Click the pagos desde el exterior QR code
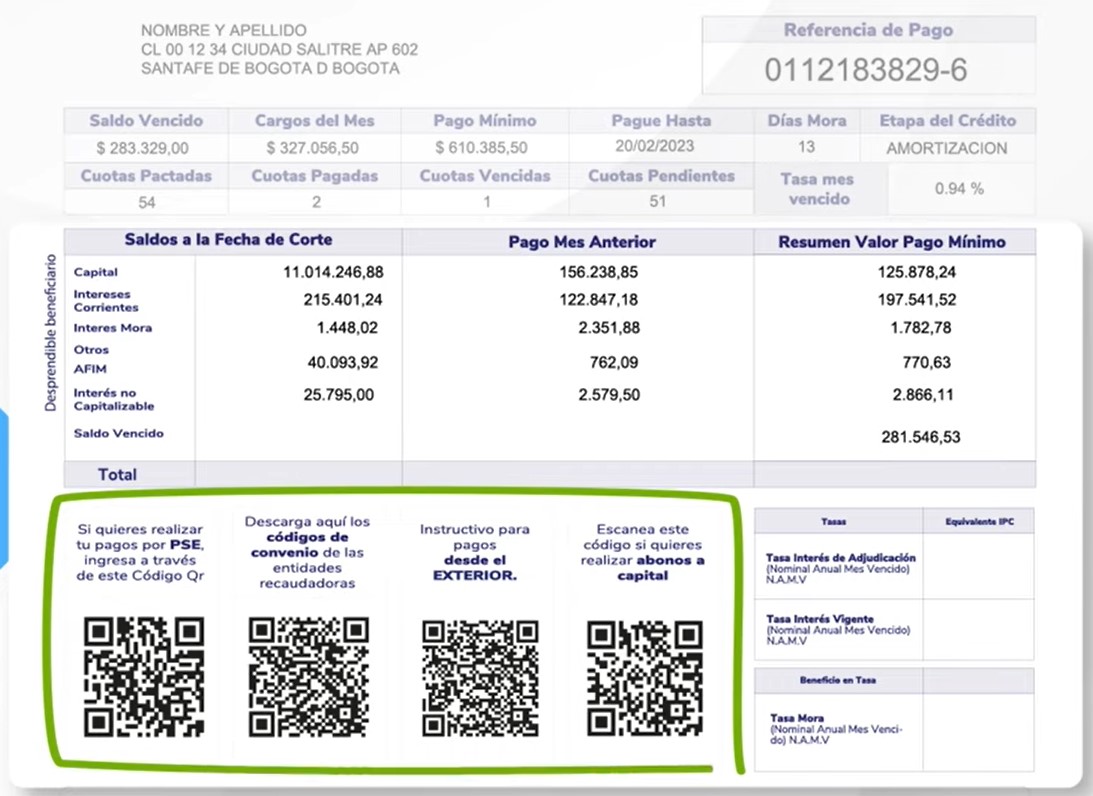The height and width of the screenshot is (796, 1093). (480, 678)
